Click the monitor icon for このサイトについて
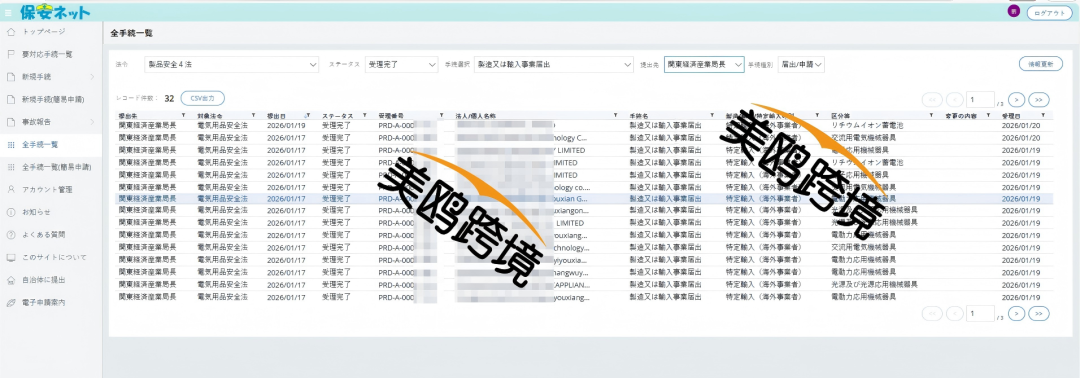This screenshot has width=1080, height=378. click(10, 258)
